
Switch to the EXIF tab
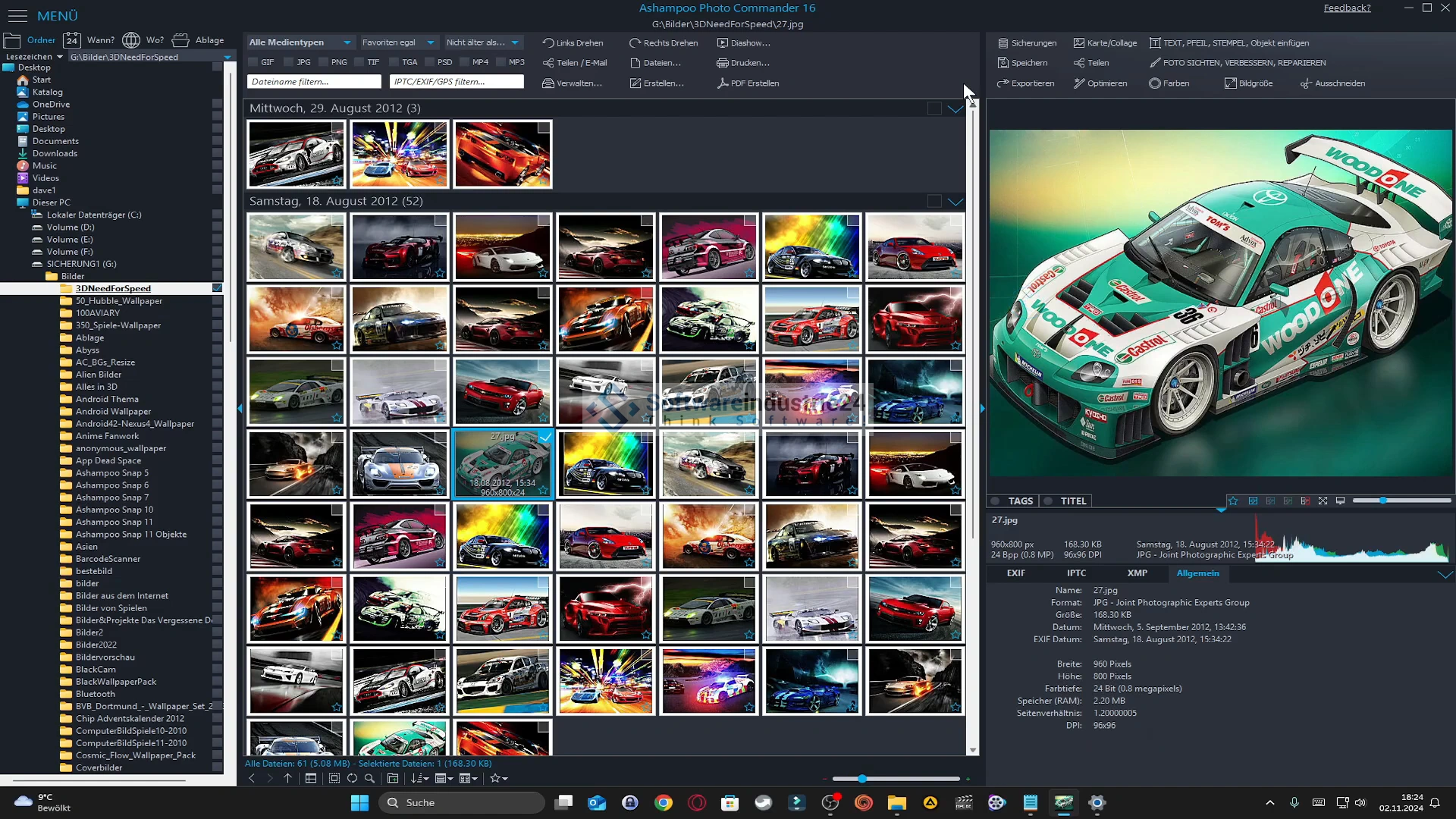pos(1015,573)
